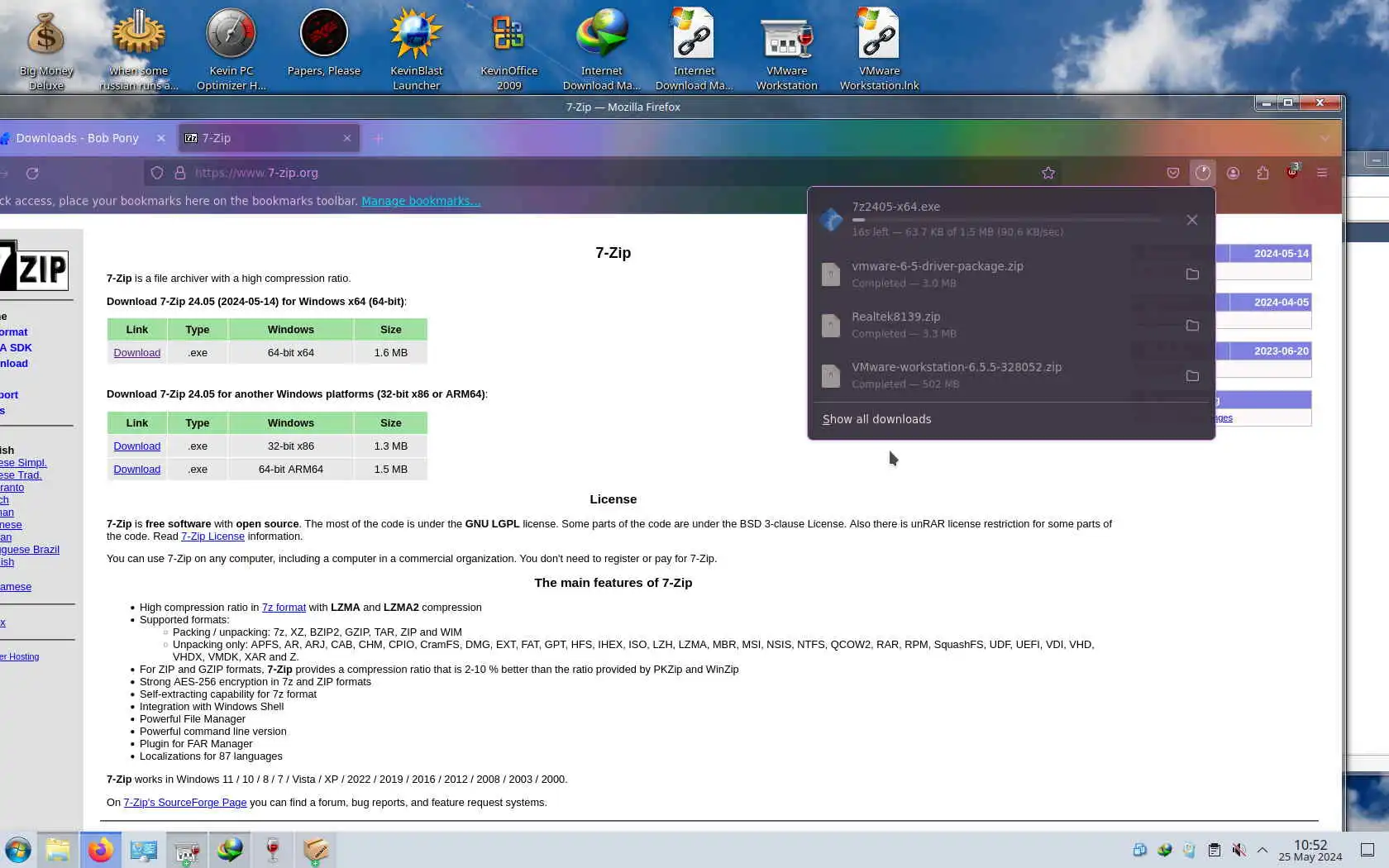
Task: Launch Papers, Please from the desktop
Action: 324,43
